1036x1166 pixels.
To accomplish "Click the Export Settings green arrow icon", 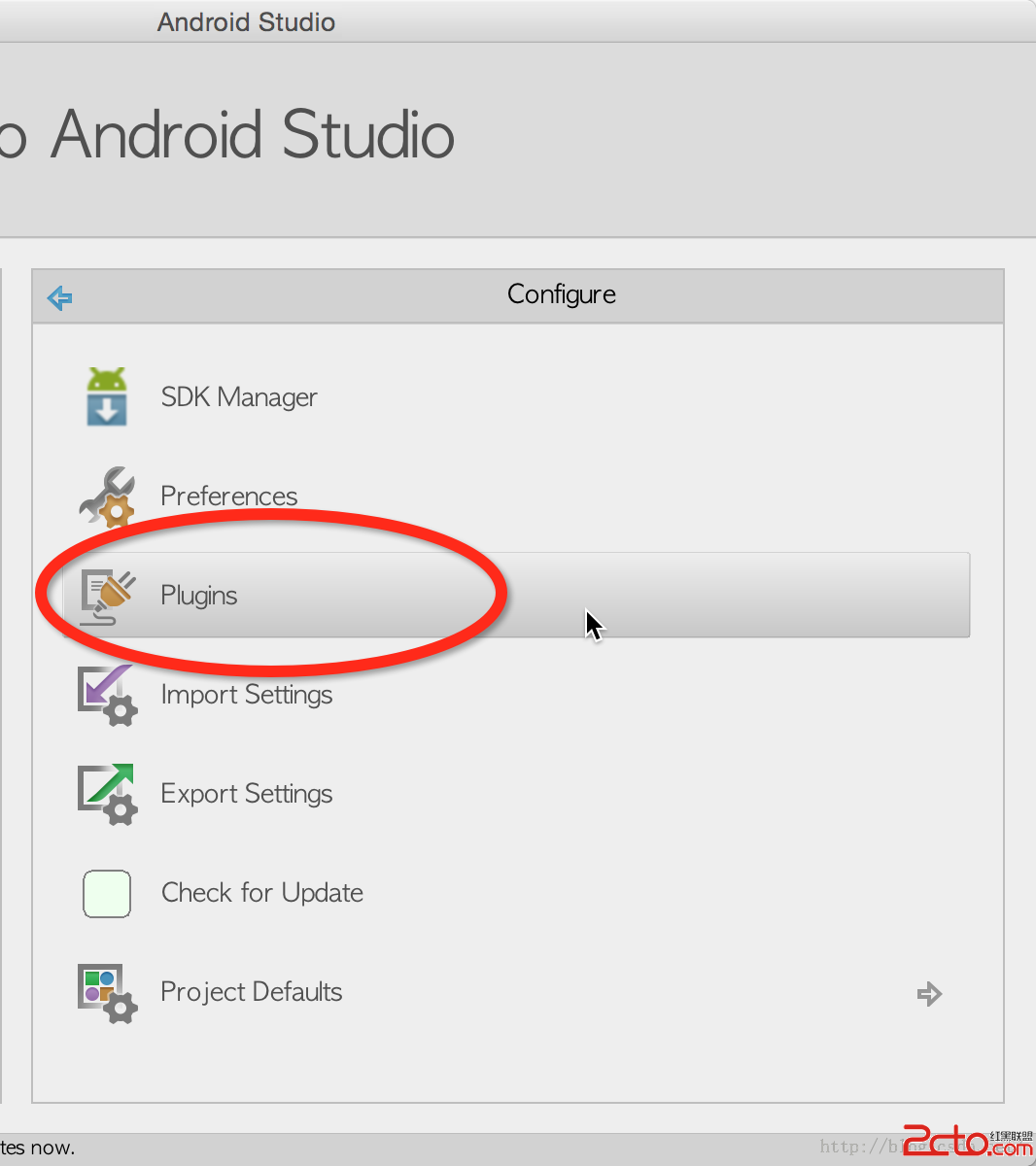I will (107, 794).
